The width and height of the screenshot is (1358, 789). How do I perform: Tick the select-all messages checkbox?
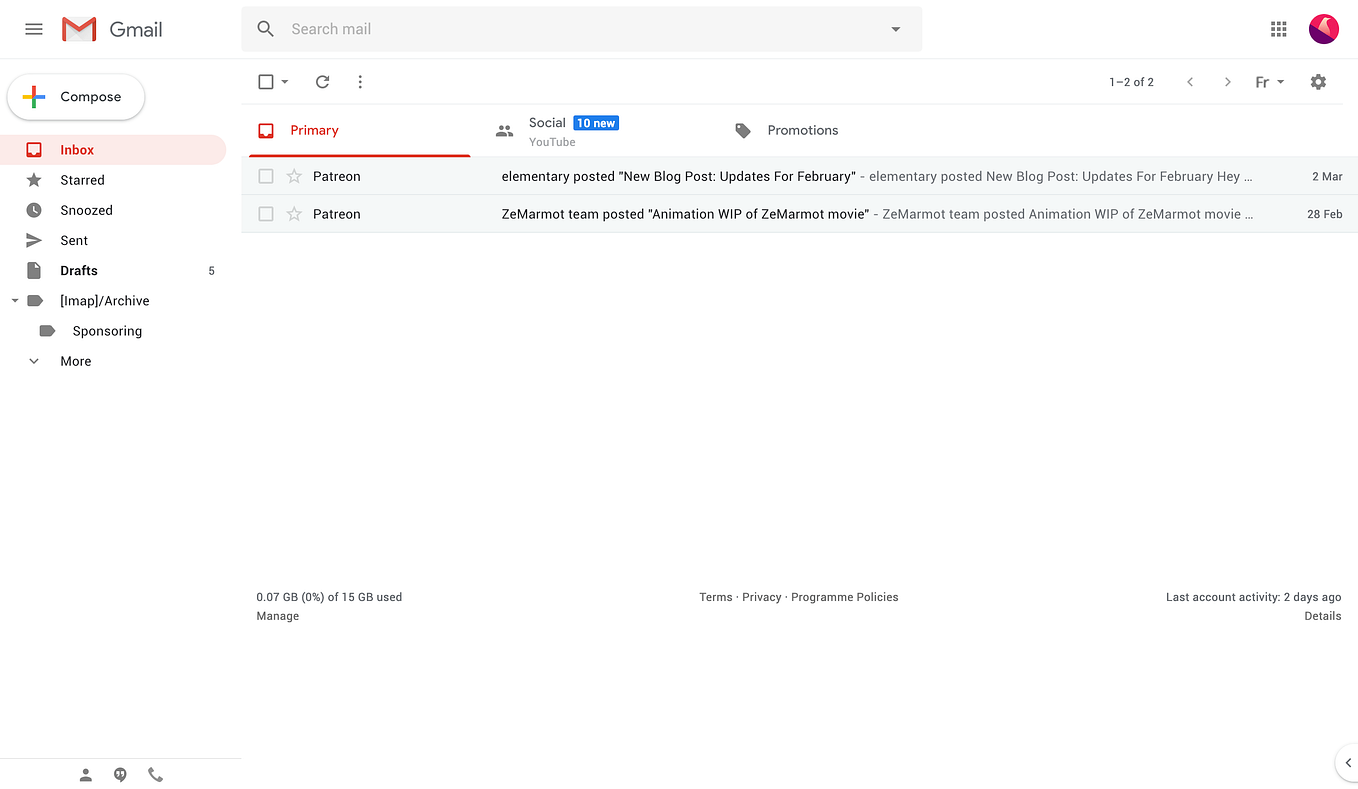tap(265, 81)
